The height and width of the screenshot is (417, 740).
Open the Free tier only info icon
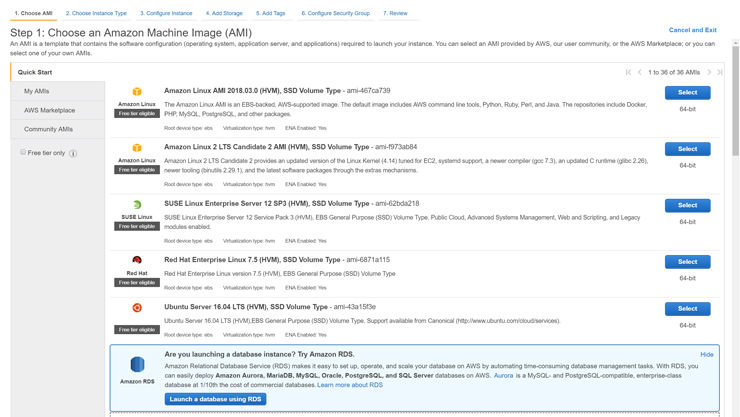click(x=73, y=153)
